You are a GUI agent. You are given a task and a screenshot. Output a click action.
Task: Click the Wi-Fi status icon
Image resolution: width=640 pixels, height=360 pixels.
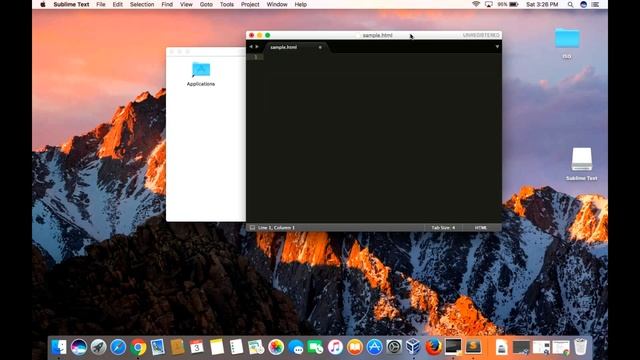[x=476, y=4]
